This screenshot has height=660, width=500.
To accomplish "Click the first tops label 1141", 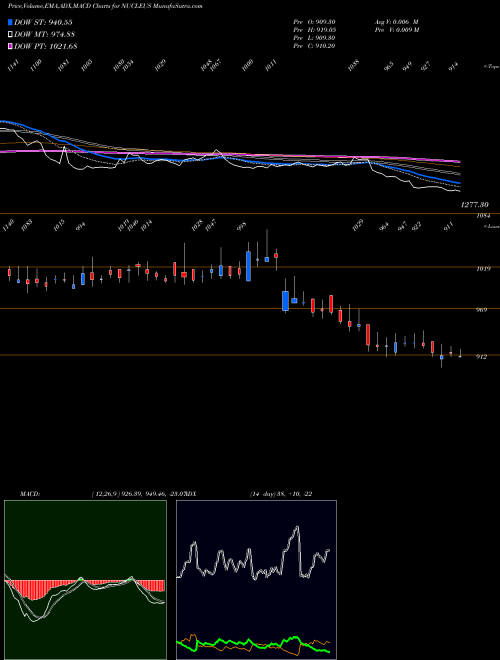I will pyautogui.click(x=13, y=65).
